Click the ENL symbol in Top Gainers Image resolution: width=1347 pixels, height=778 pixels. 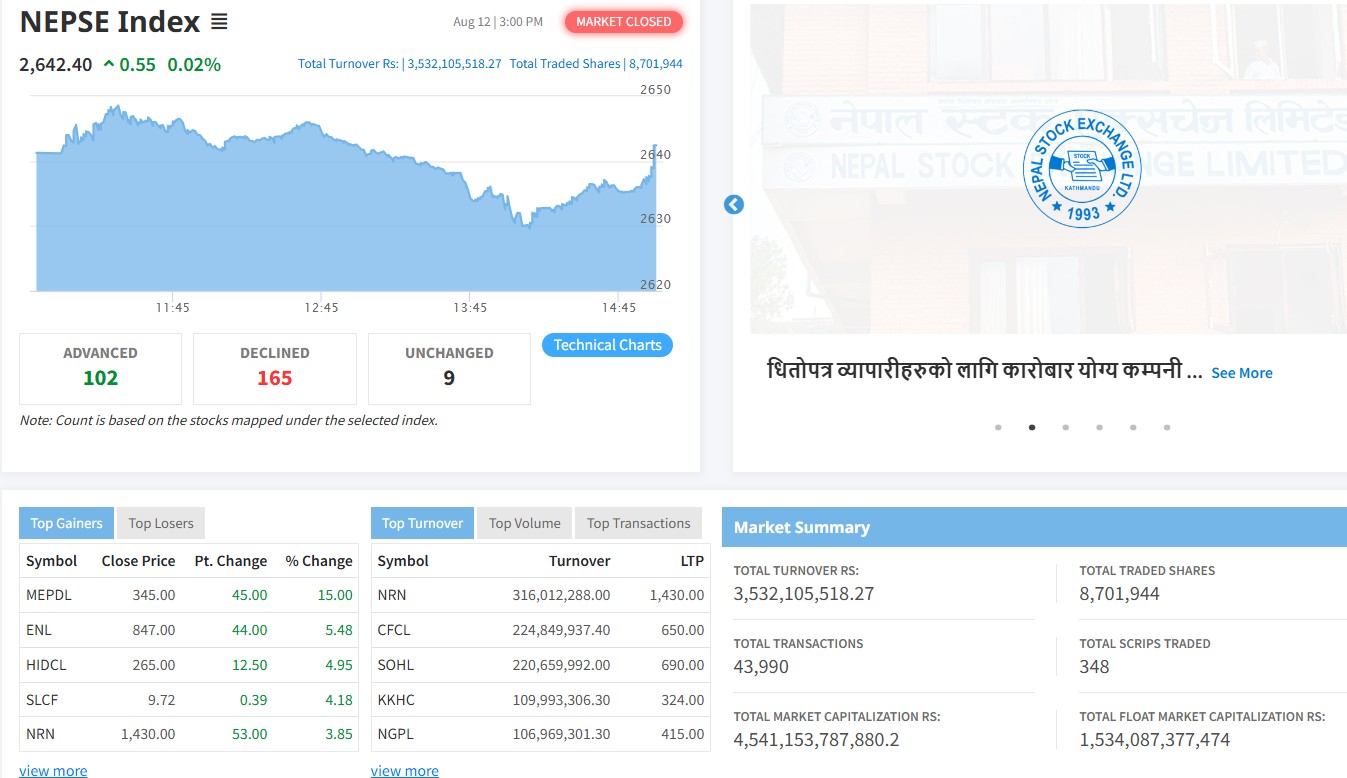(39, 630)
